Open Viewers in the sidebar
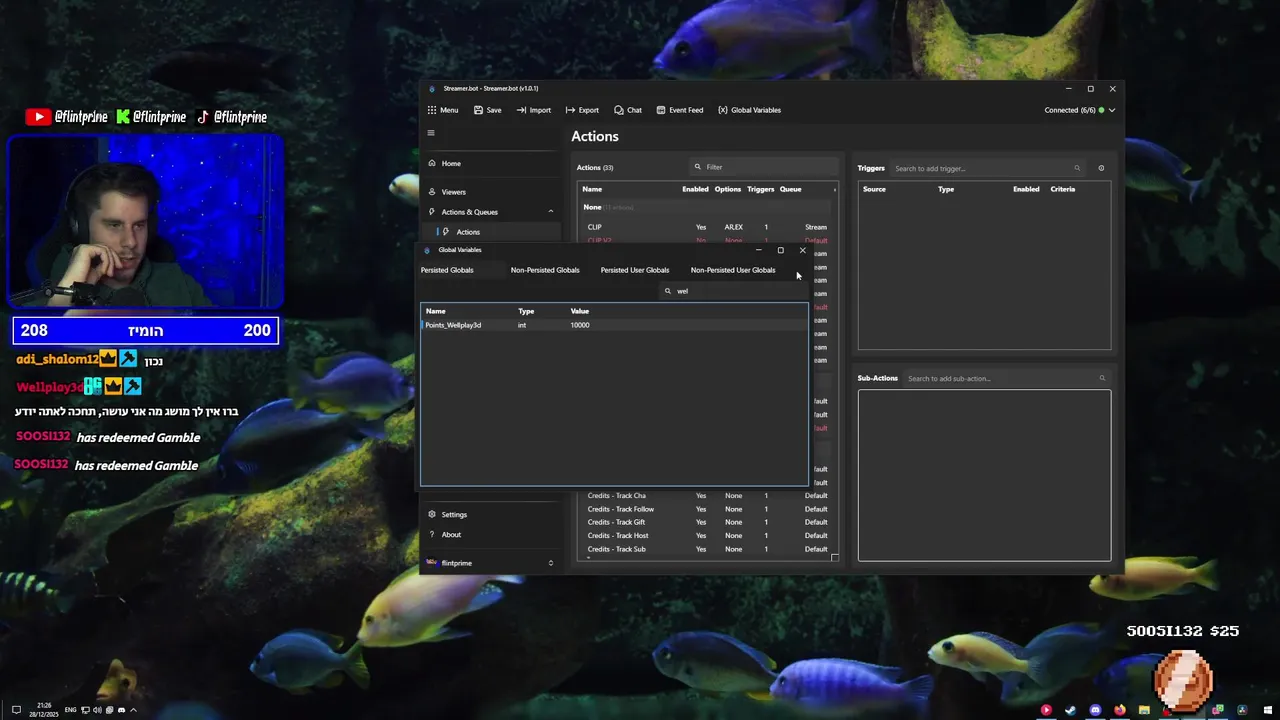This screenshot has height=720, width=1280. point(490,192)
